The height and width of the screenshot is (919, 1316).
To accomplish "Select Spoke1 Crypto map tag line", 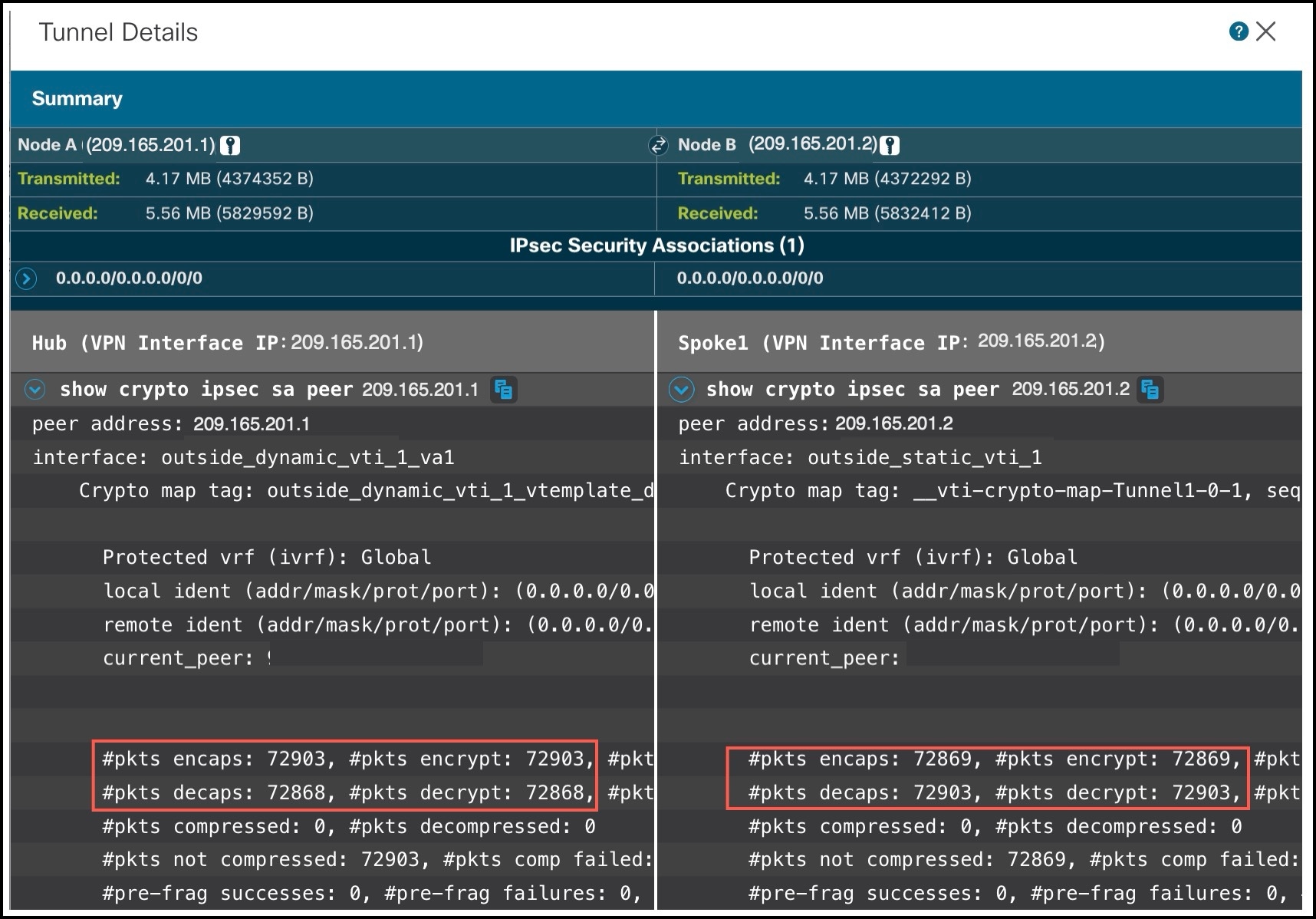I will pyautogui.click(x=1013, y=491).
